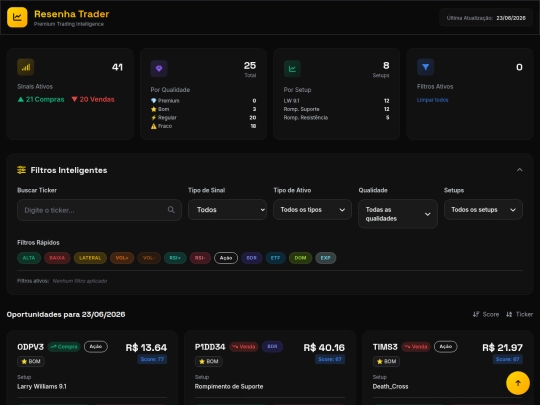Click the Resenha Trader logo icon
Image resolution: width=540 pixels, height=405 pixels.
coord(17,17)
